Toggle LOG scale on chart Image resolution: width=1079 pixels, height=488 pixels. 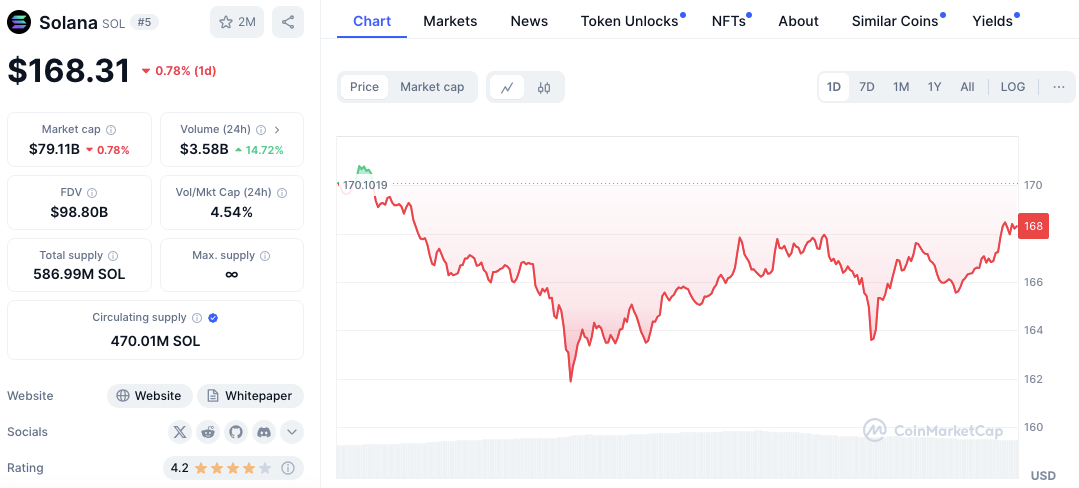pos(1013,87)
